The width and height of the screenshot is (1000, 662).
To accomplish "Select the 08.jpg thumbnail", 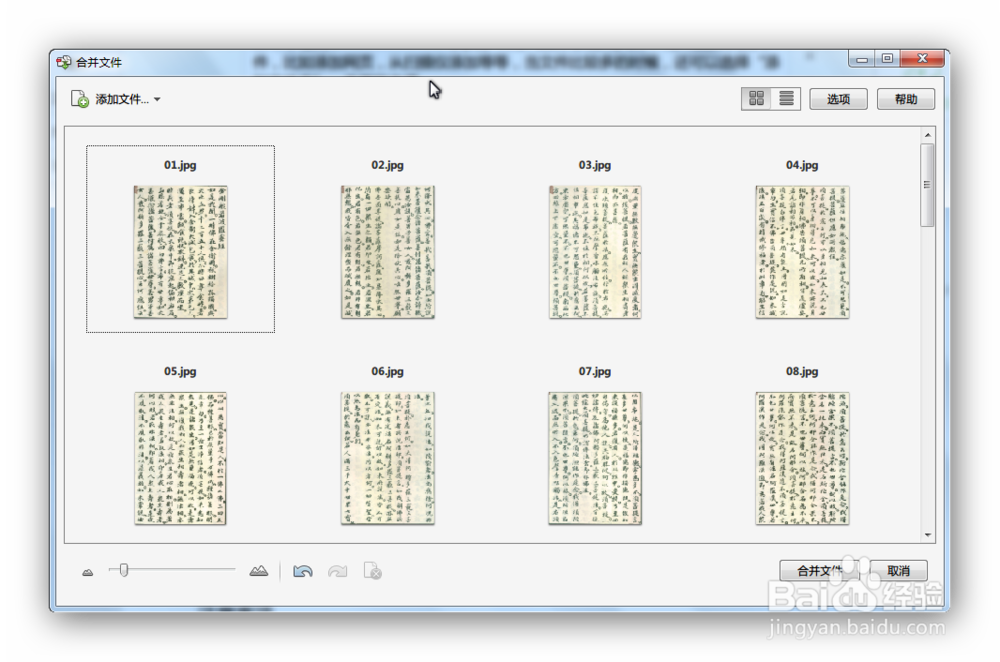I will click(x=802, y=459).
